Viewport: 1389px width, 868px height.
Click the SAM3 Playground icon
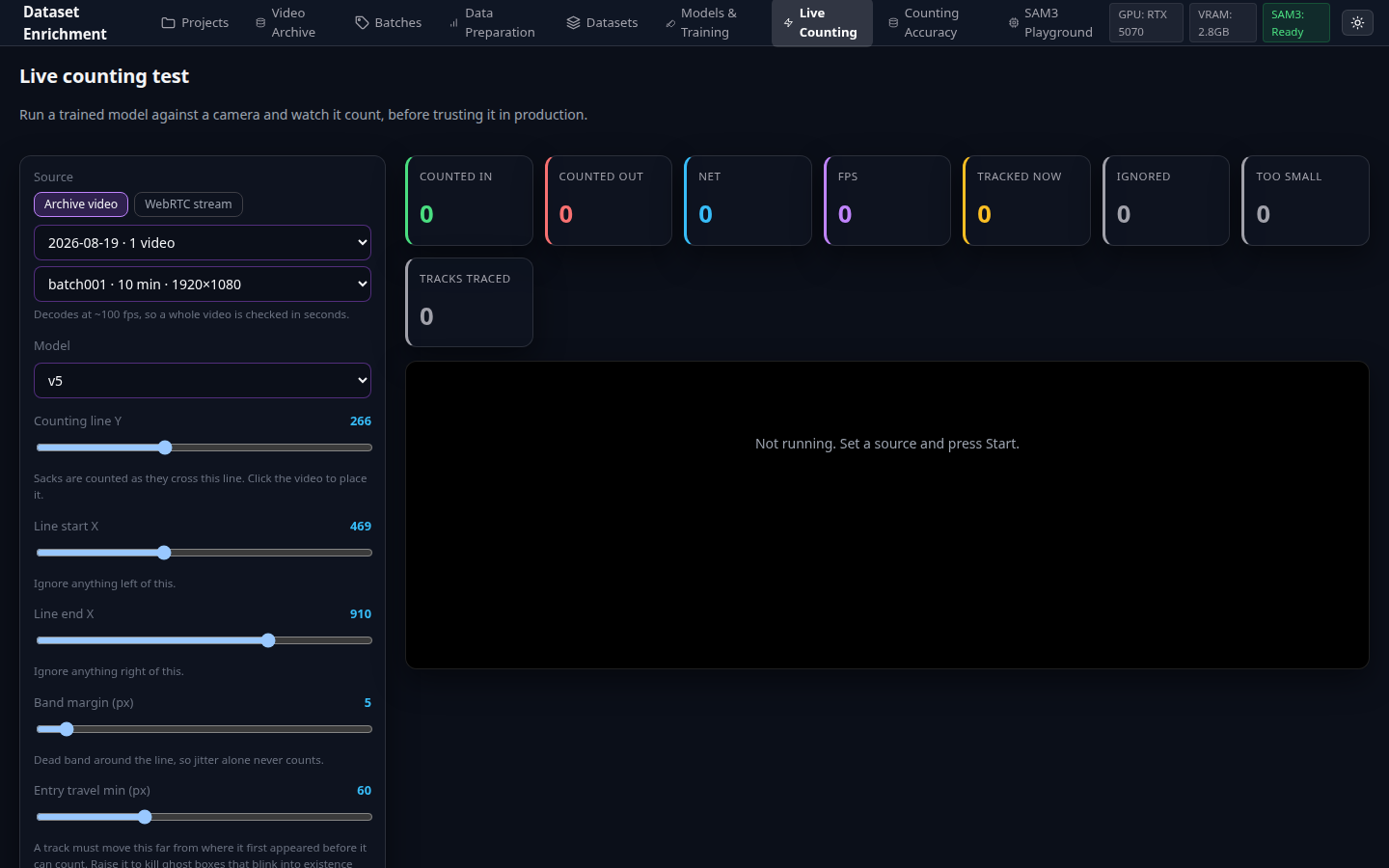[x=1013, y=22]
